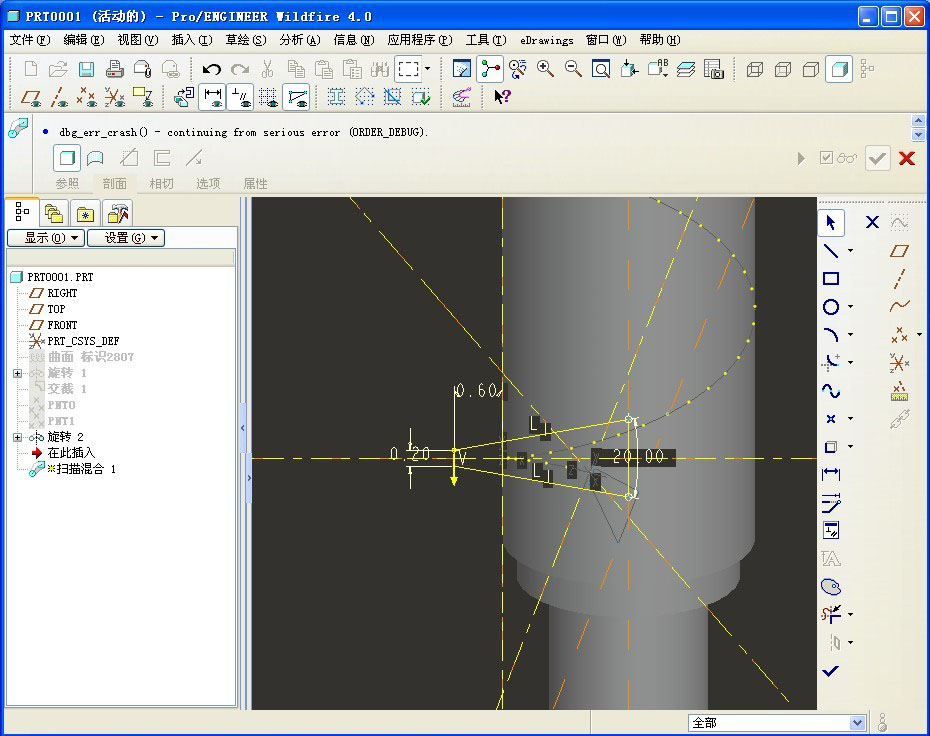Select the Modify dimensions tool
930x736 pixels.
coord(831,503)
